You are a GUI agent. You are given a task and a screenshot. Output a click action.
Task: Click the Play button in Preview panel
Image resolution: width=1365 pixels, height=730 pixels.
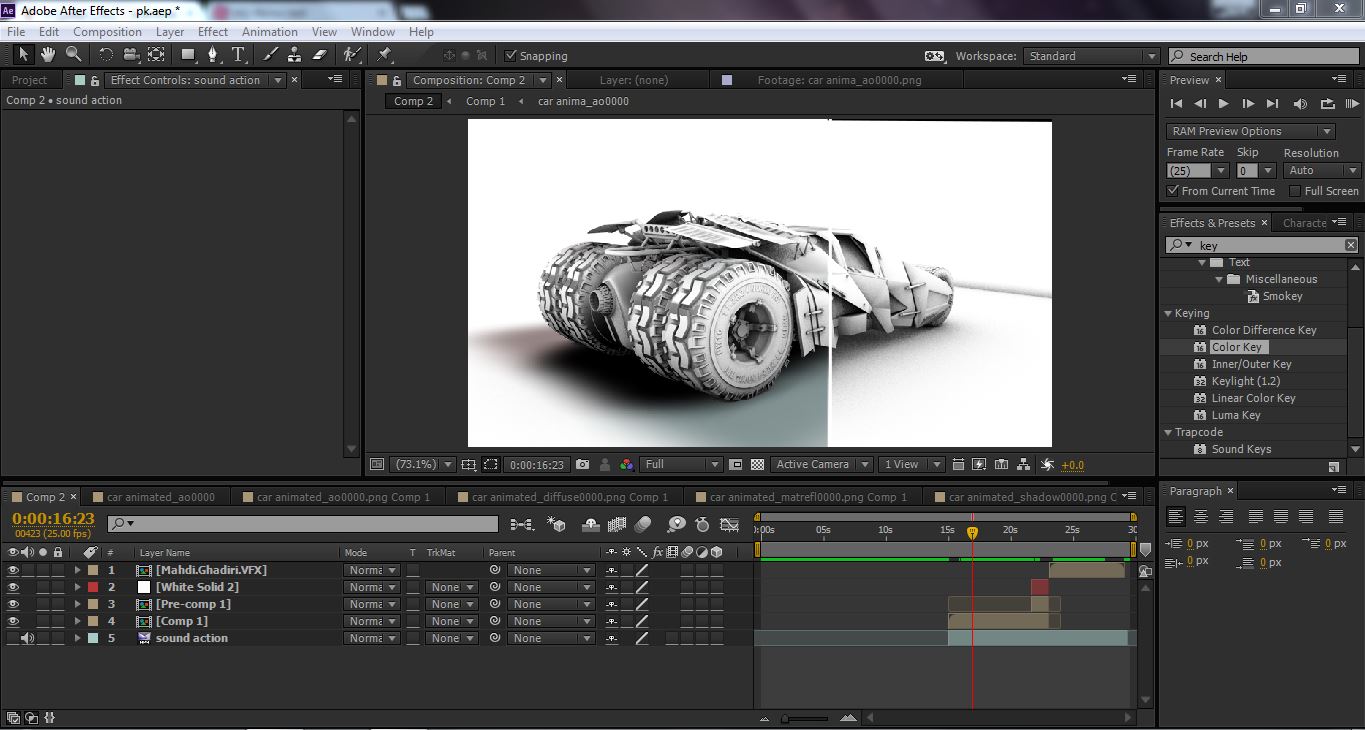[x=1223, y=103]
